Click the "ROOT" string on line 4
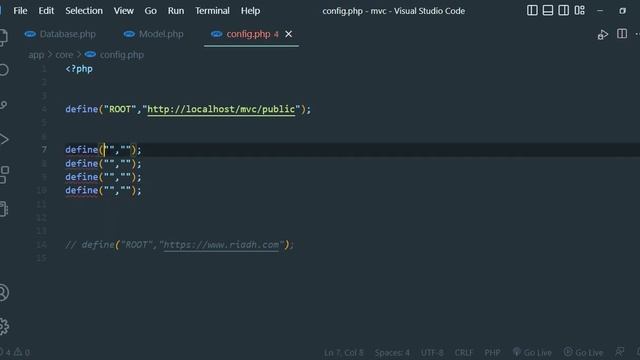This screenshot has height=360, width=640. [120, 109]
